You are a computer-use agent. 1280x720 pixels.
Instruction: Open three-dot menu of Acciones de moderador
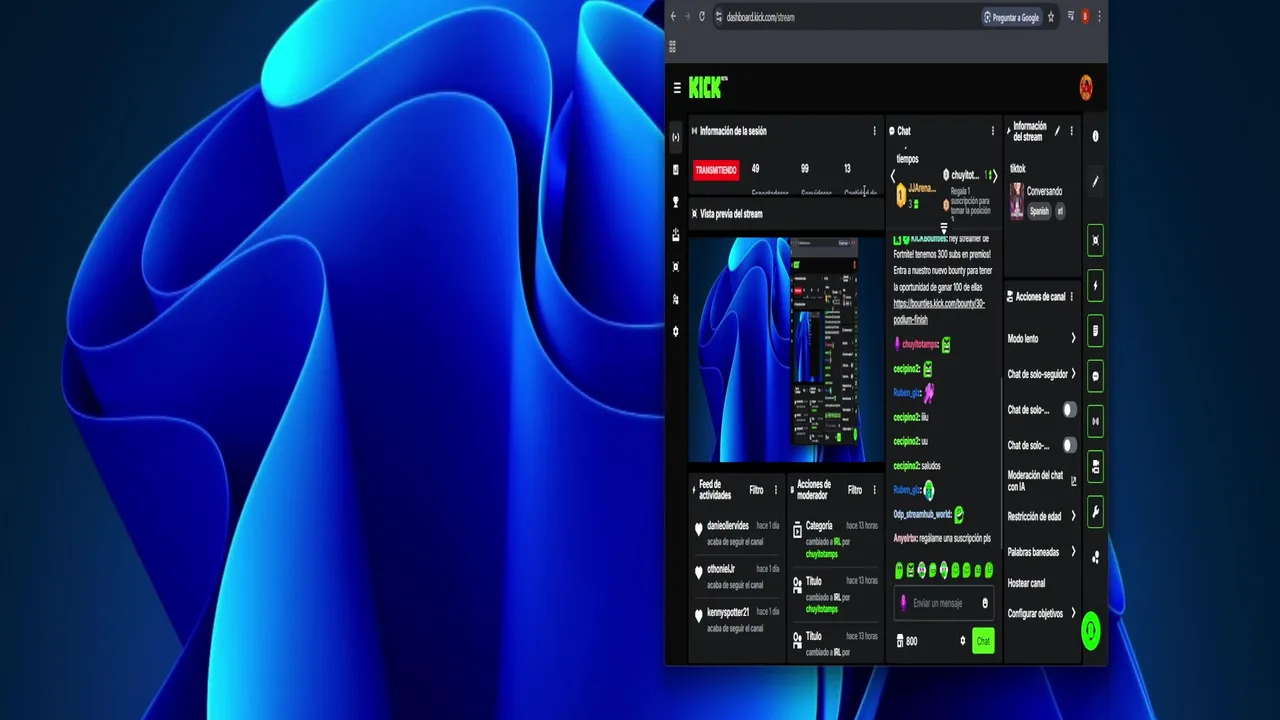coord(874,490)
